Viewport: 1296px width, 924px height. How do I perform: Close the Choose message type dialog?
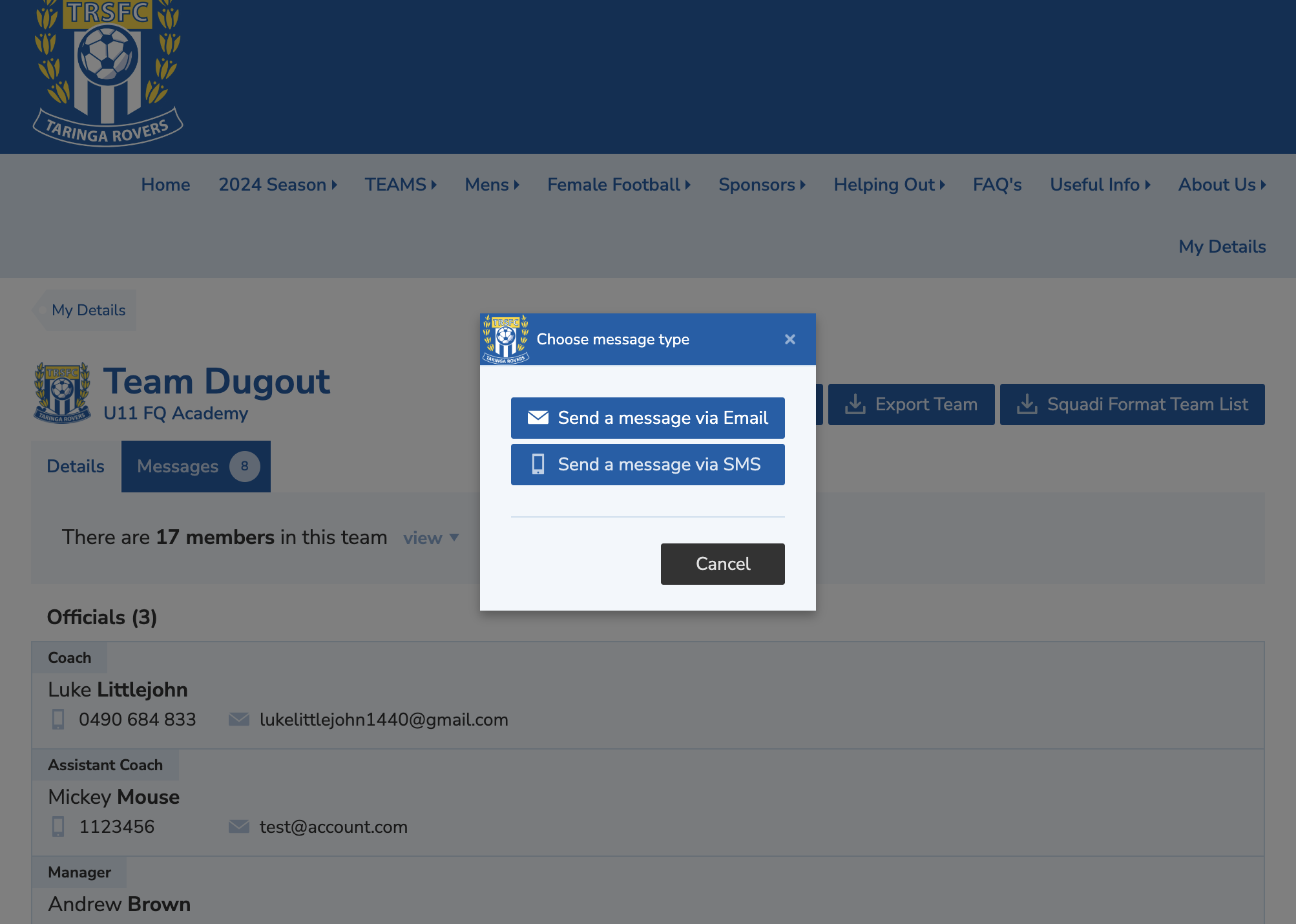click(x=789, y=339)
